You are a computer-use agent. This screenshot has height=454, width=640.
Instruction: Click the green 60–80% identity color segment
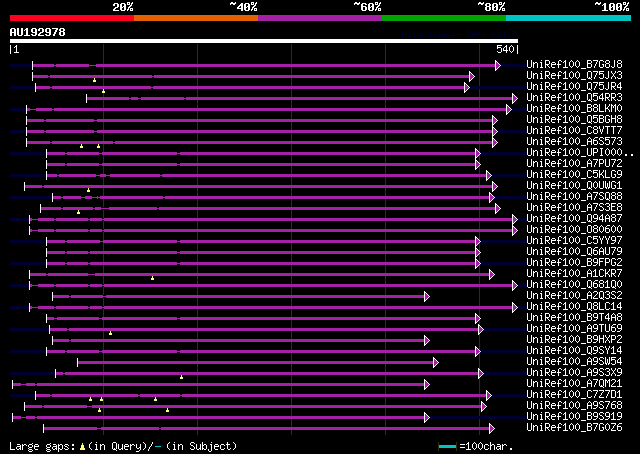click(x=444, y=18)
